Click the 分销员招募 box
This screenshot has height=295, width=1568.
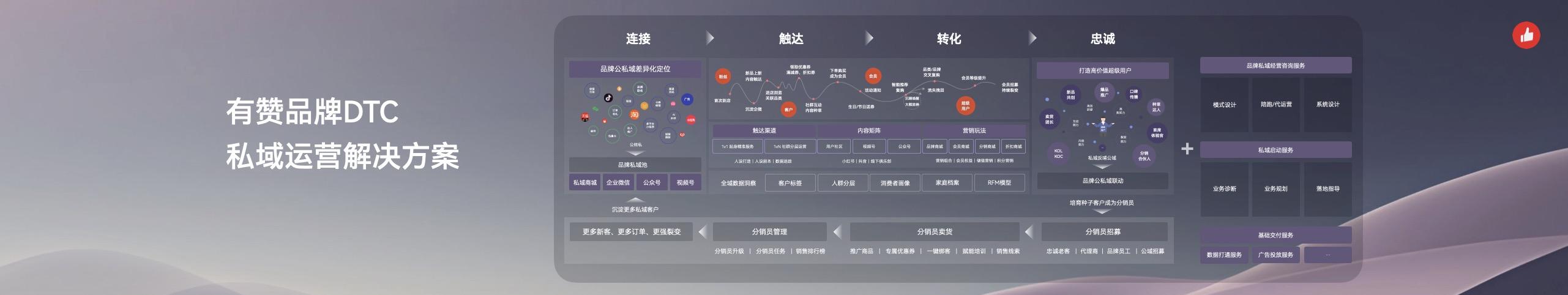click(x=1103, y=231)
